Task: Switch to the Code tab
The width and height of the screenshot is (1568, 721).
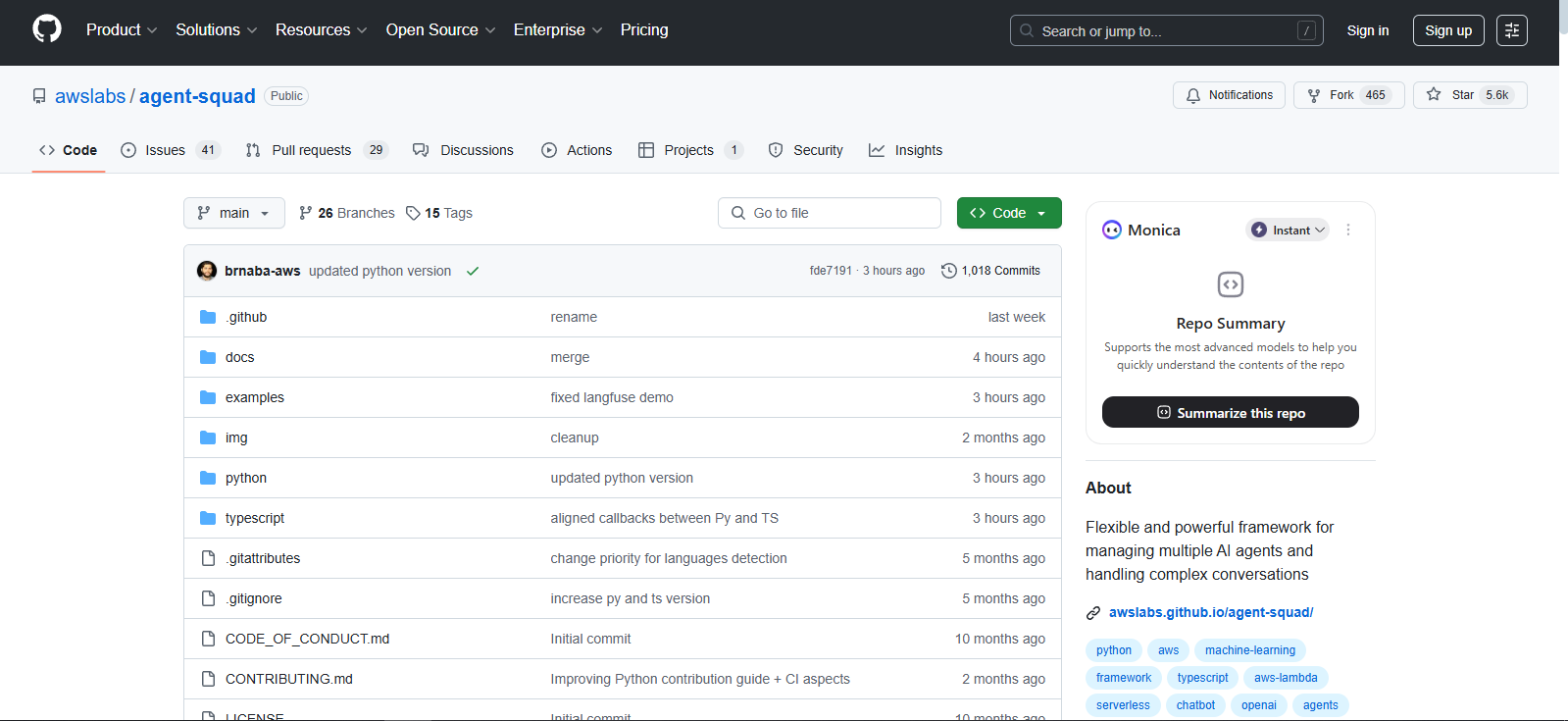Action: (x=69, y=150)
